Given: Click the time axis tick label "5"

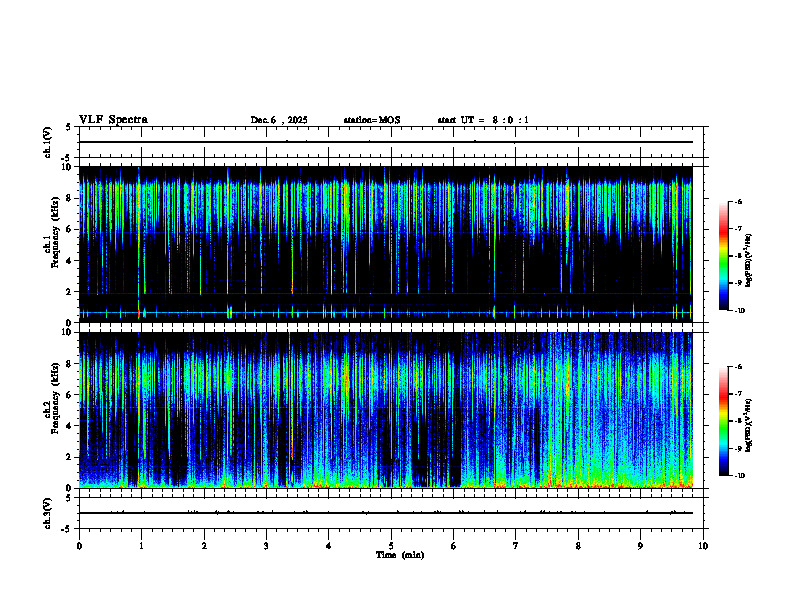Looking at the screenshot, I should [391, 546].
